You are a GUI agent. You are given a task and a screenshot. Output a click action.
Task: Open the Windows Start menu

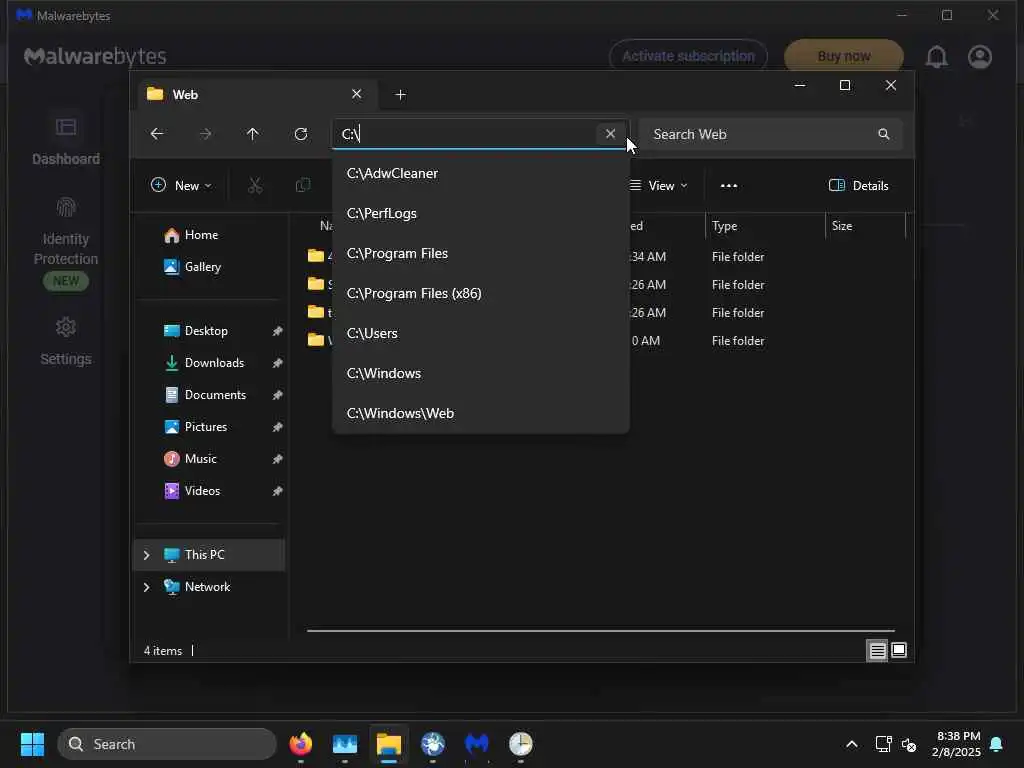[x=32, y=744]
